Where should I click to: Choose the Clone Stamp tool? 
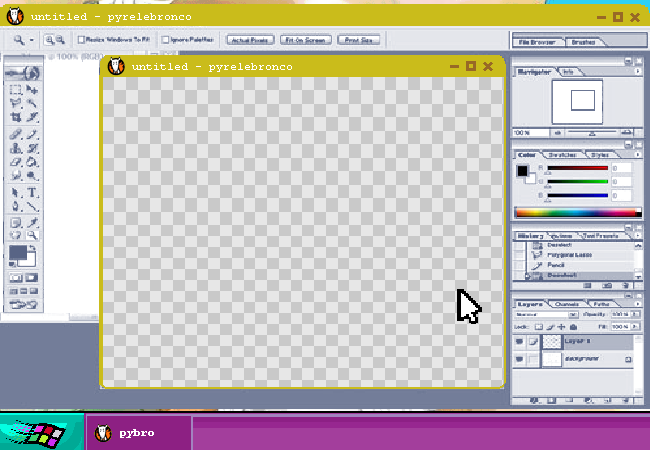pos(15,148)
